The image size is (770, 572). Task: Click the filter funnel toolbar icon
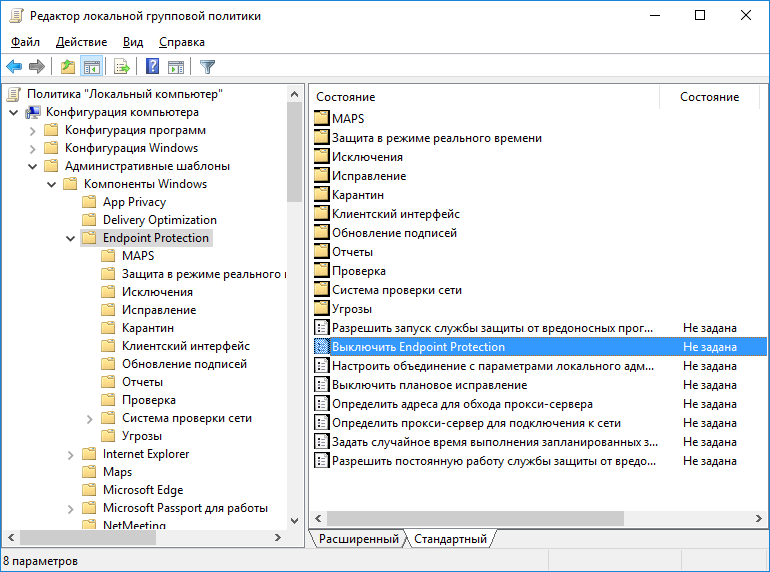click(207, 67)
